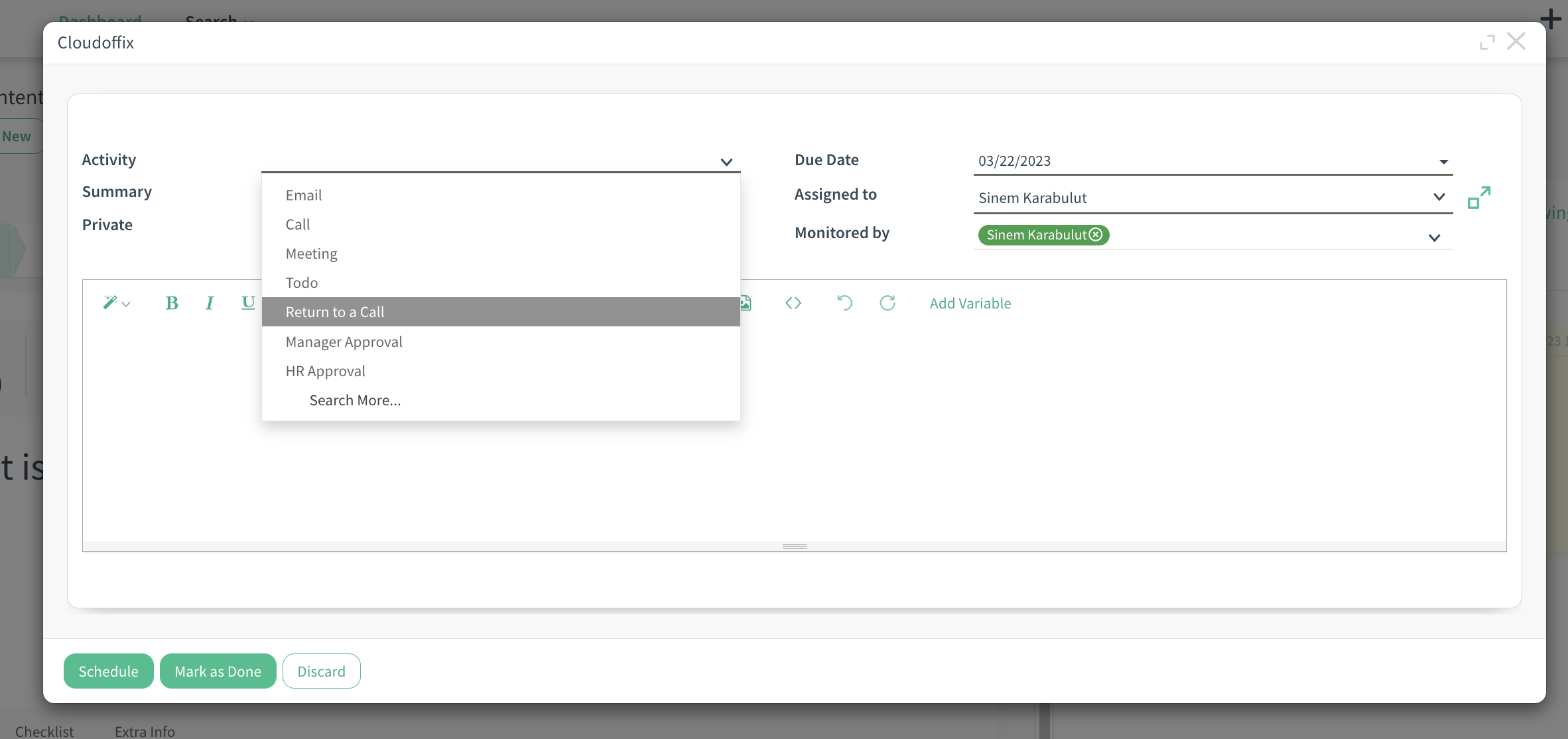The width and height of the screenshot is (1568, 739).
Task: Click the undo arrow icon
Action: coord(844,303)
